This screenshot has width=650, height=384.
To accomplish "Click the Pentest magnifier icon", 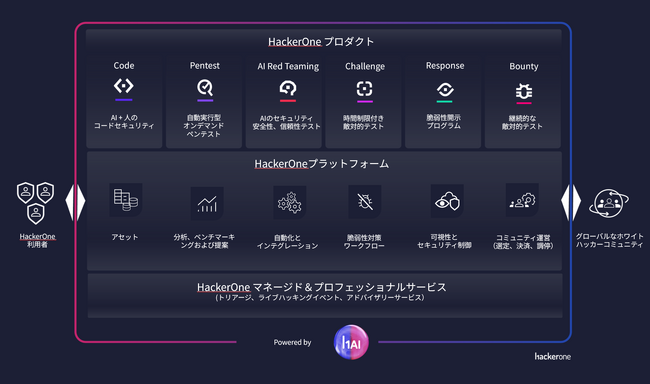I will point(205,87).
